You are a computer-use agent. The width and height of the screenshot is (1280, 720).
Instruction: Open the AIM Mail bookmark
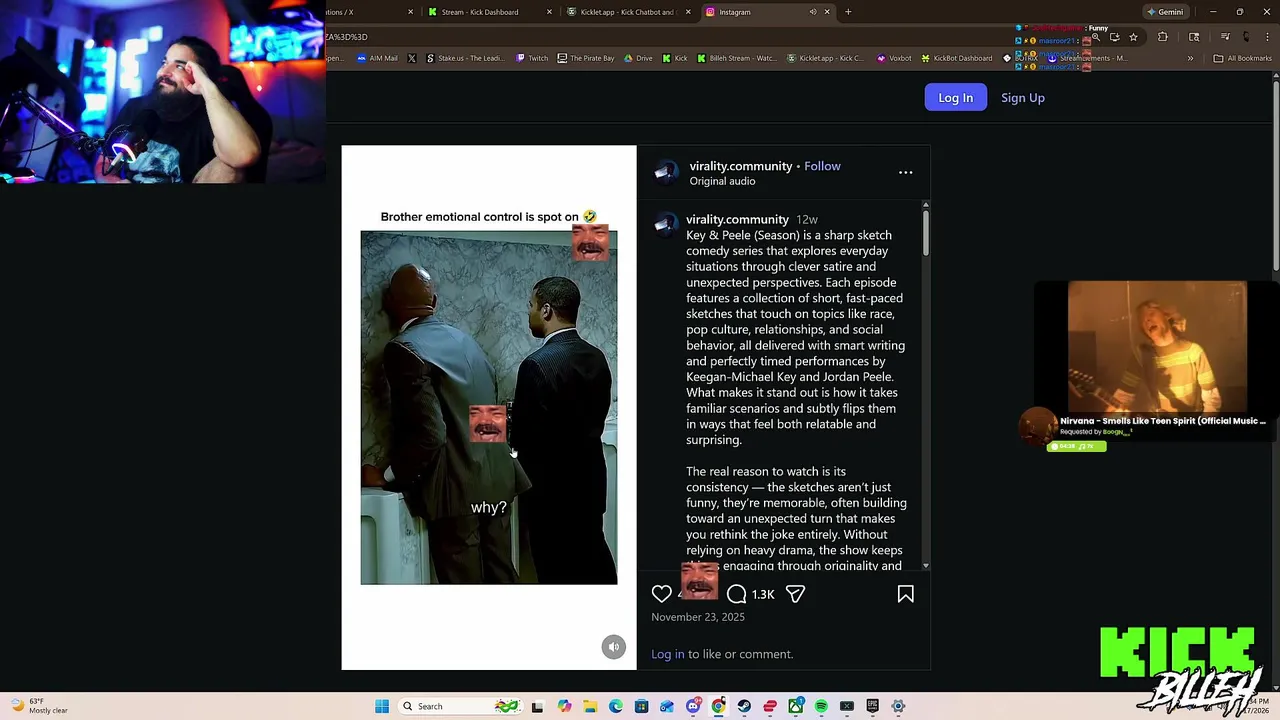tap(377, 58)
